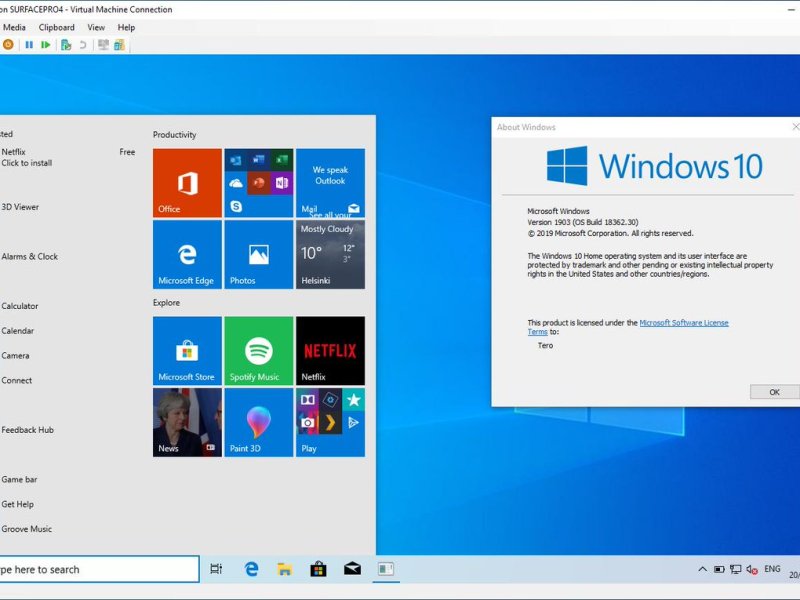Screen dimensions: 800x600
Task: Open the Office apps folder tile
Action: [x=259, y=183]
